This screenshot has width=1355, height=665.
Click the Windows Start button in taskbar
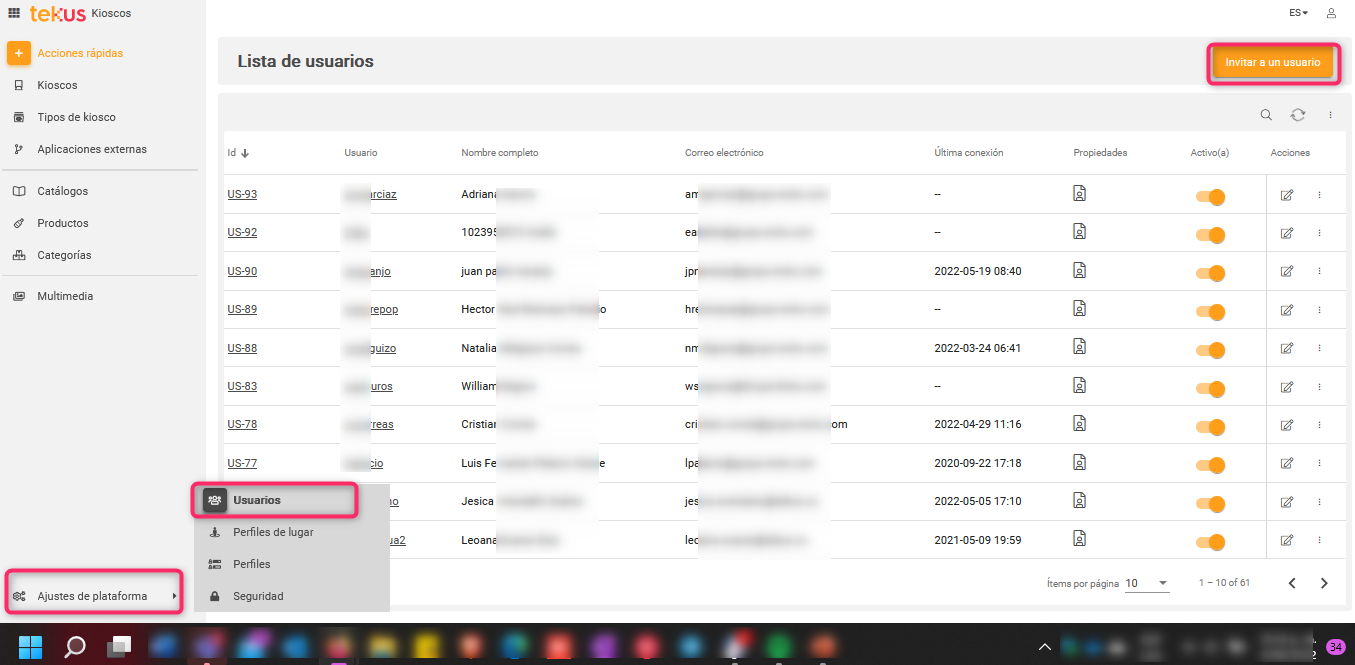tap(30, 646)
